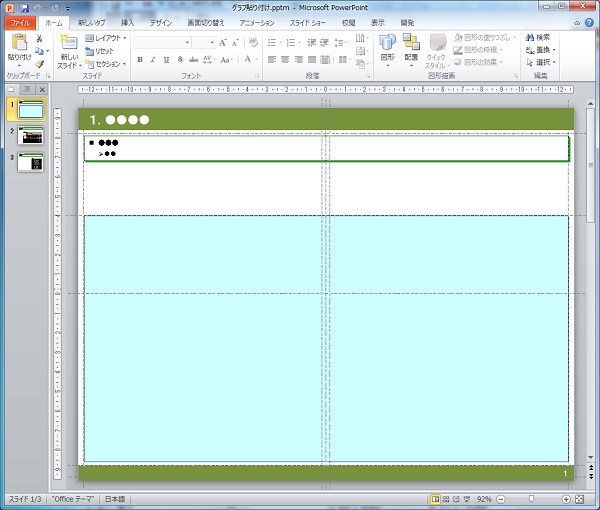600x510 pixels.
Task: Decrease font size with small A
Action: tap(235, 42)
